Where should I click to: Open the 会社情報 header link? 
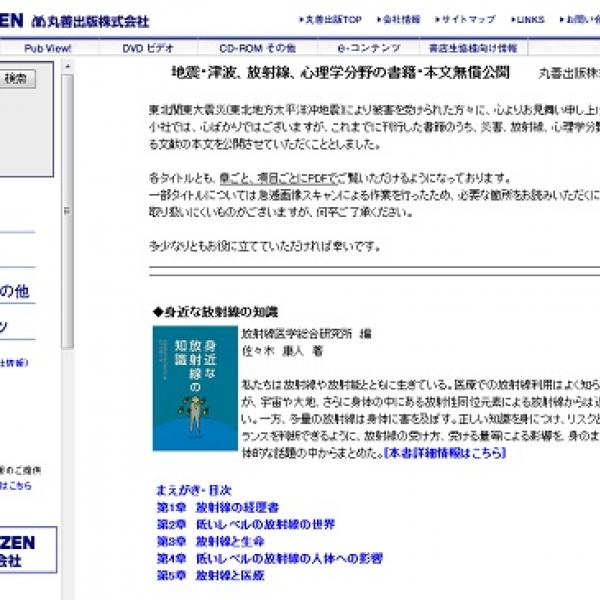click(399, 20)
